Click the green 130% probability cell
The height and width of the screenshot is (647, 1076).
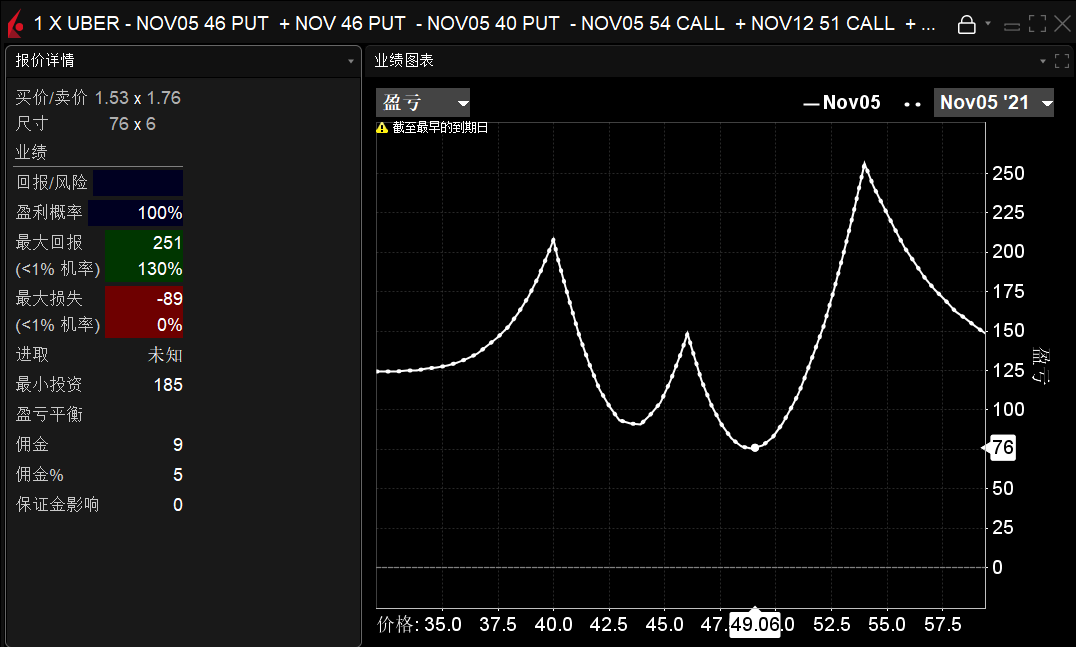144,269
